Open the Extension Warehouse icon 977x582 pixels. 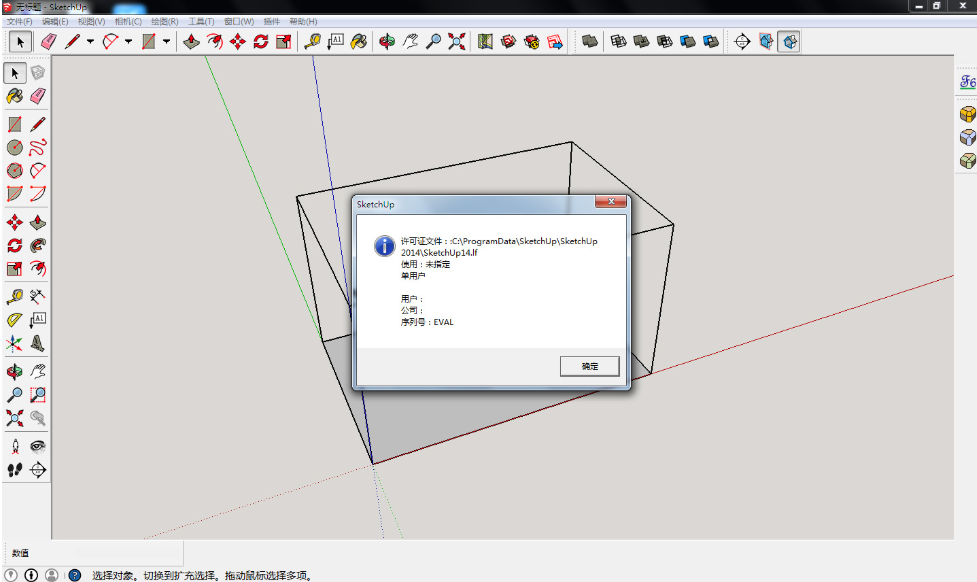[x=531, y=42]
